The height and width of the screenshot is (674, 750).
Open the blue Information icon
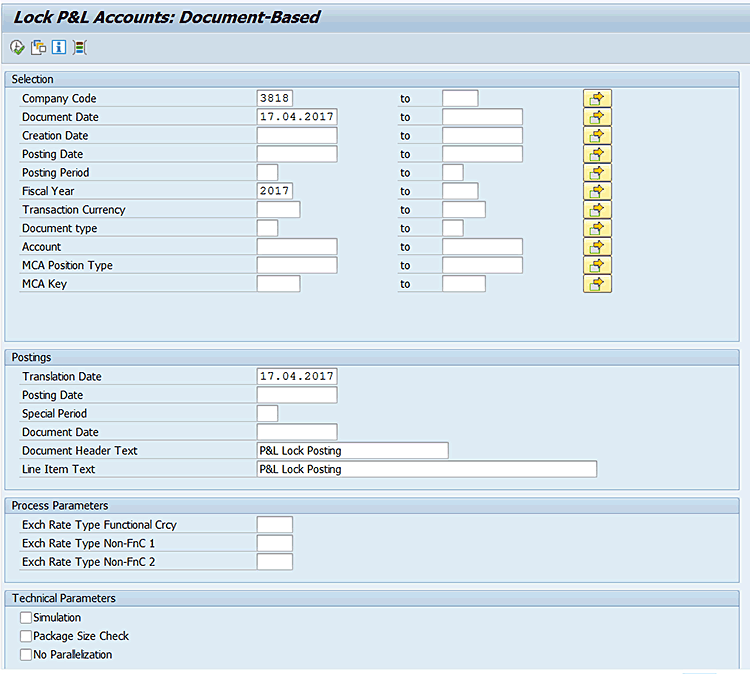click(59, 47)
